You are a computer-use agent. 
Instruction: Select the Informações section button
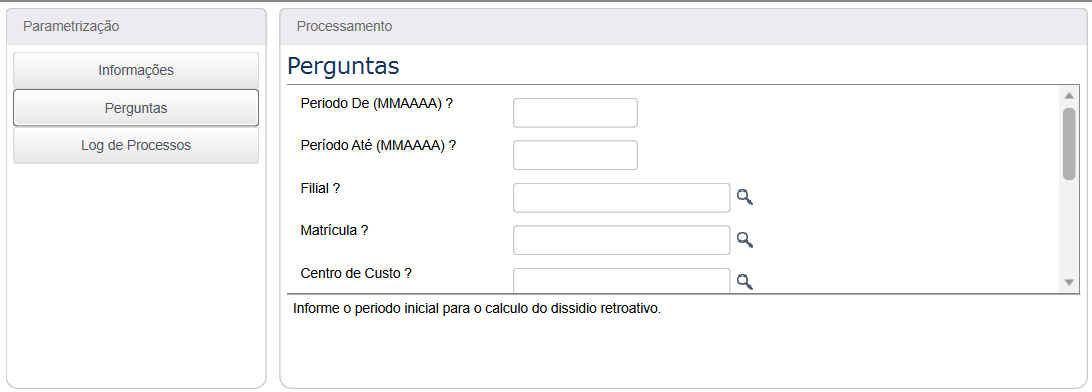(136, 70)
